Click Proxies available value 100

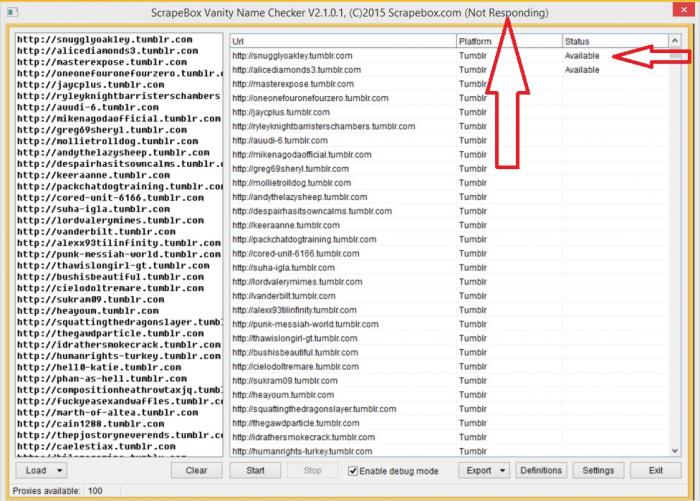coord(95,491)
